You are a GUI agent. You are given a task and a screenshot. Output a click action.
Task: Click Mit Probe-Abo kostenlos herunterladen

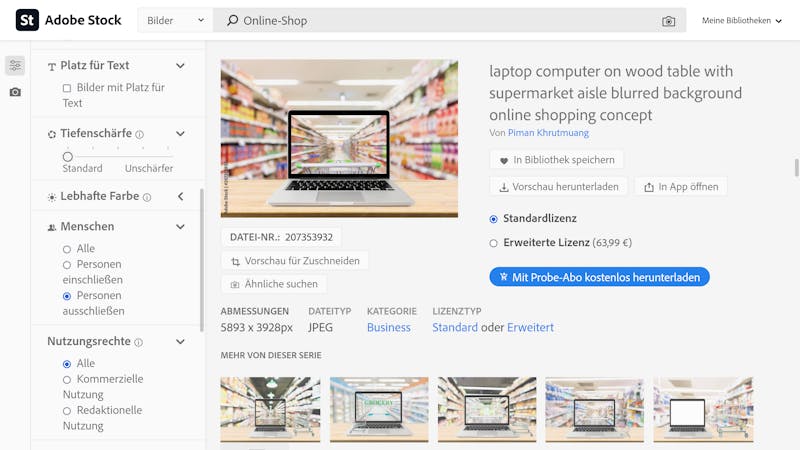point(599,277)
